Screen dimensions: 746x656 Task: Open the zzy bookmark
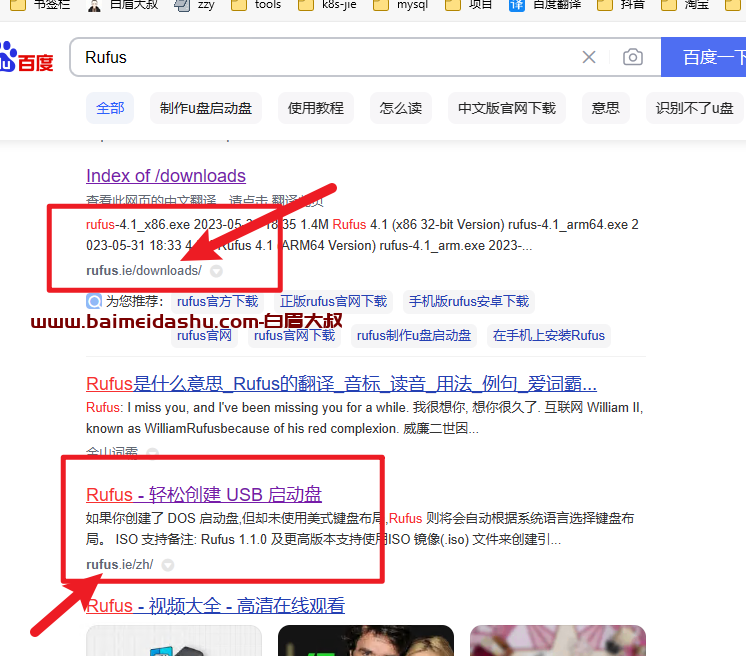point(194,5)
